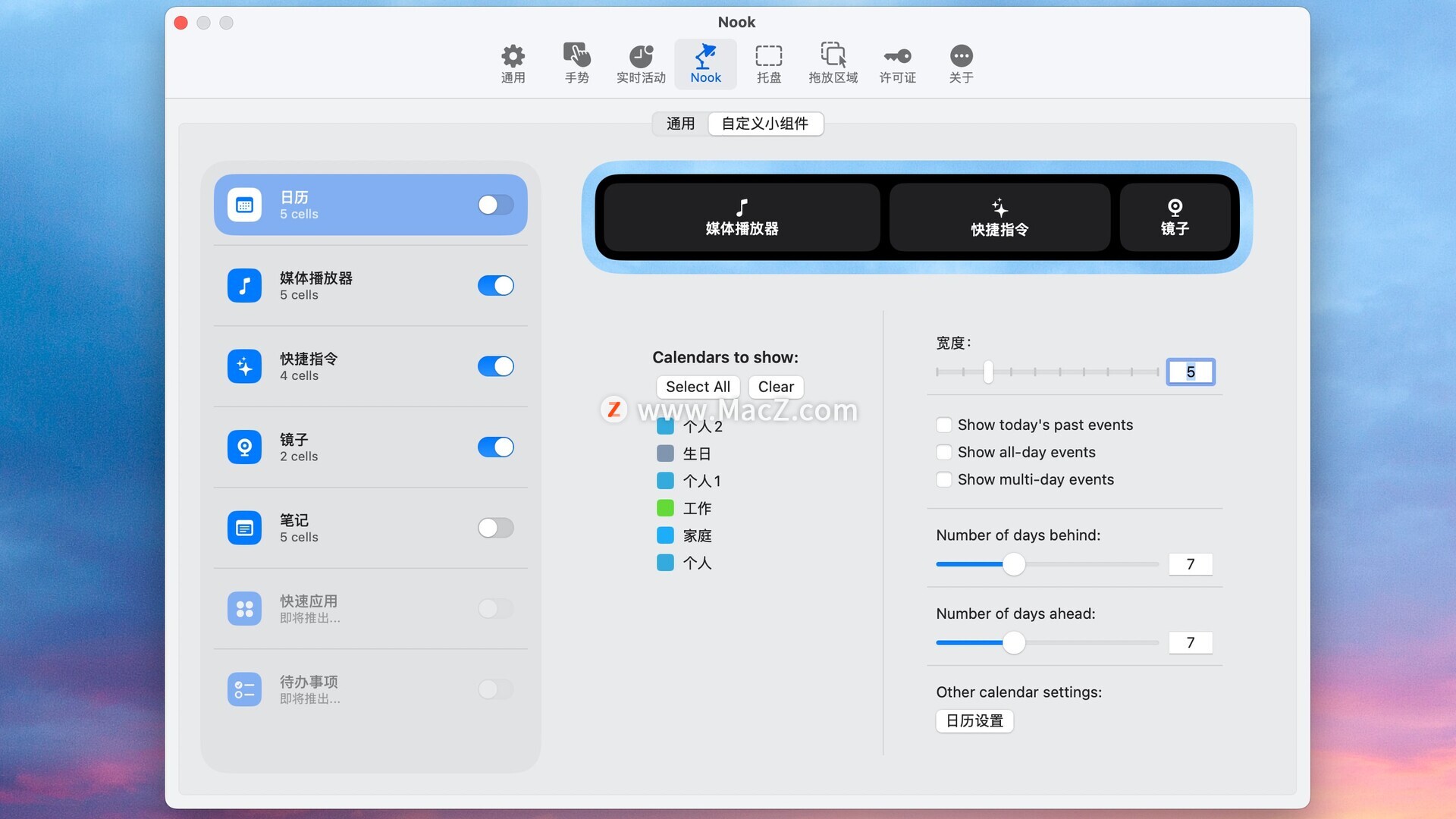
Task: Open the 关于 about icon
Action: point(961,63)
